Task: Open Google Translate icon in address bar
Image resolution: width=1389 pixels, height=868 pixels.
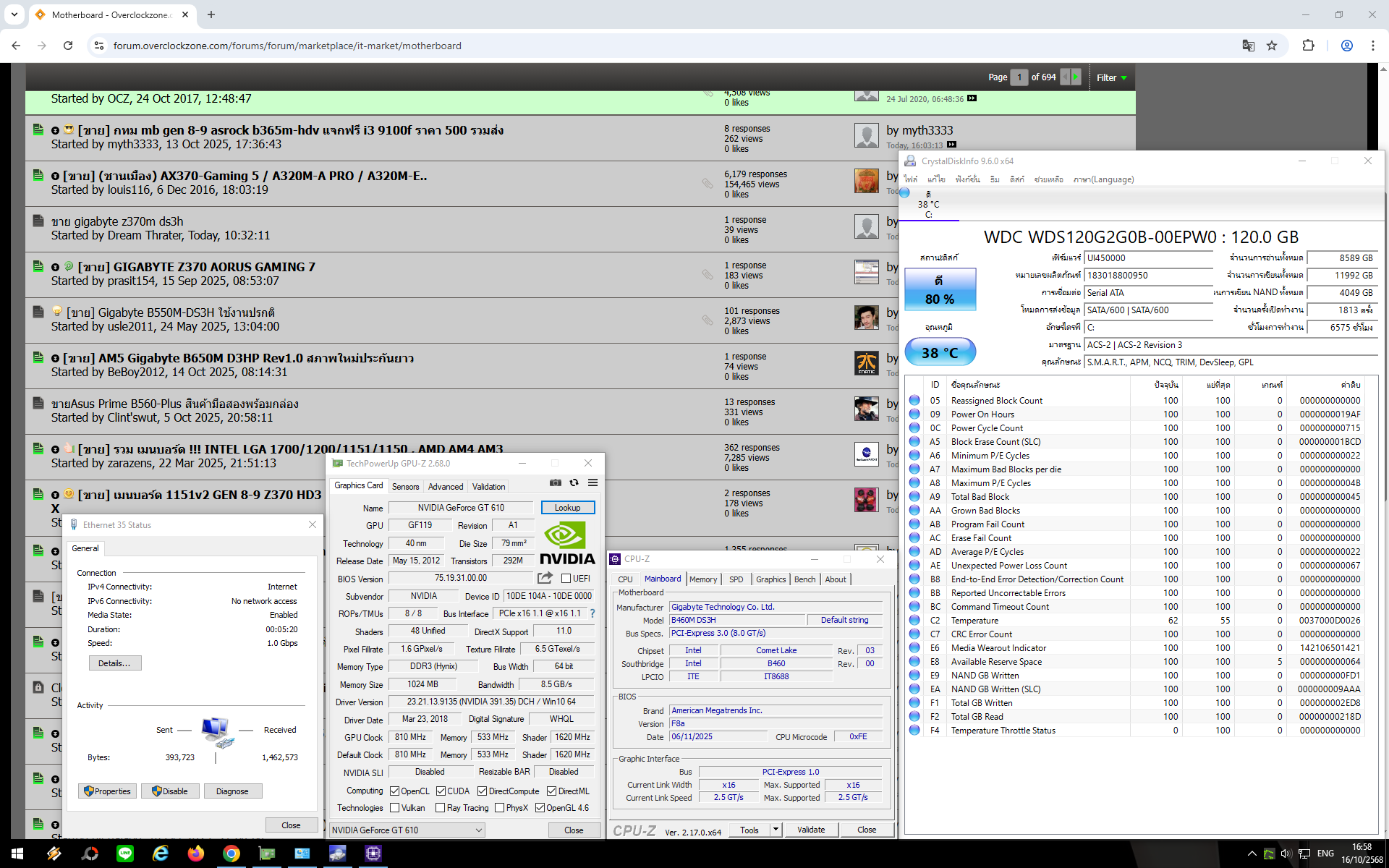Action: [1248, 46]
